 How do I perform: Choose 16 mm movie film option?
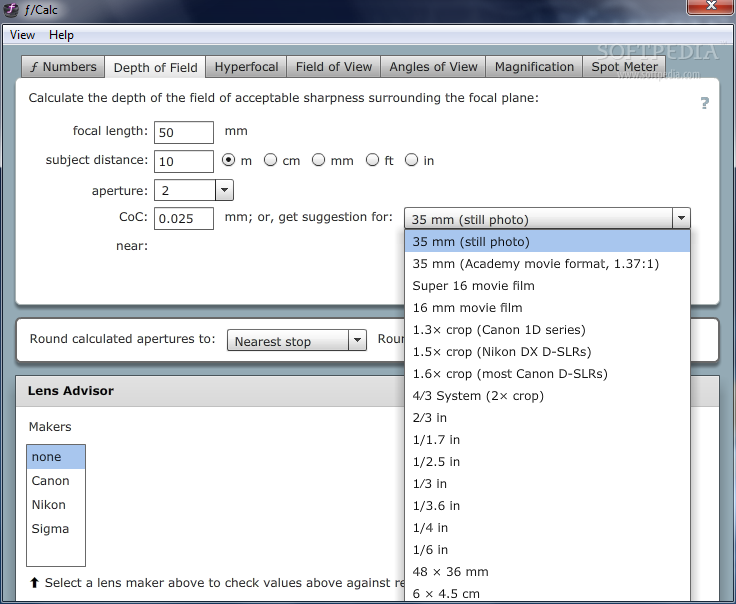547,308
